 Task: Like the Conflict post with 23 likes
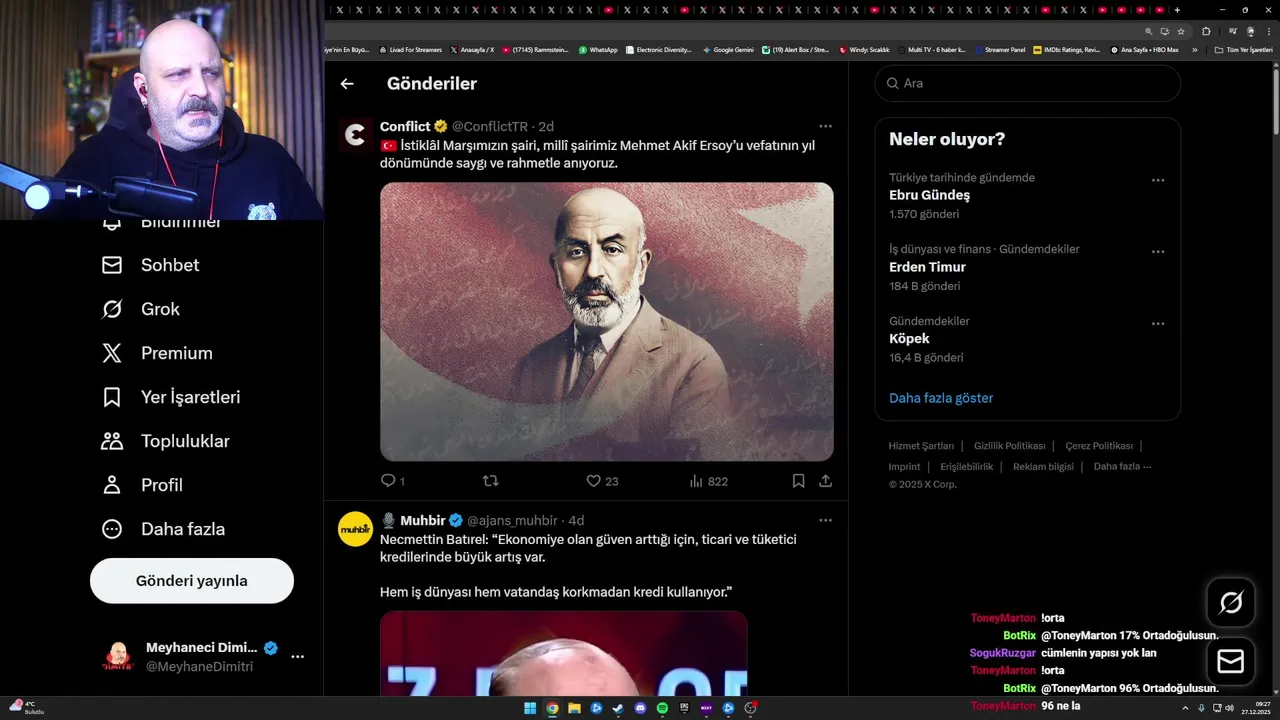coord(593,481)
